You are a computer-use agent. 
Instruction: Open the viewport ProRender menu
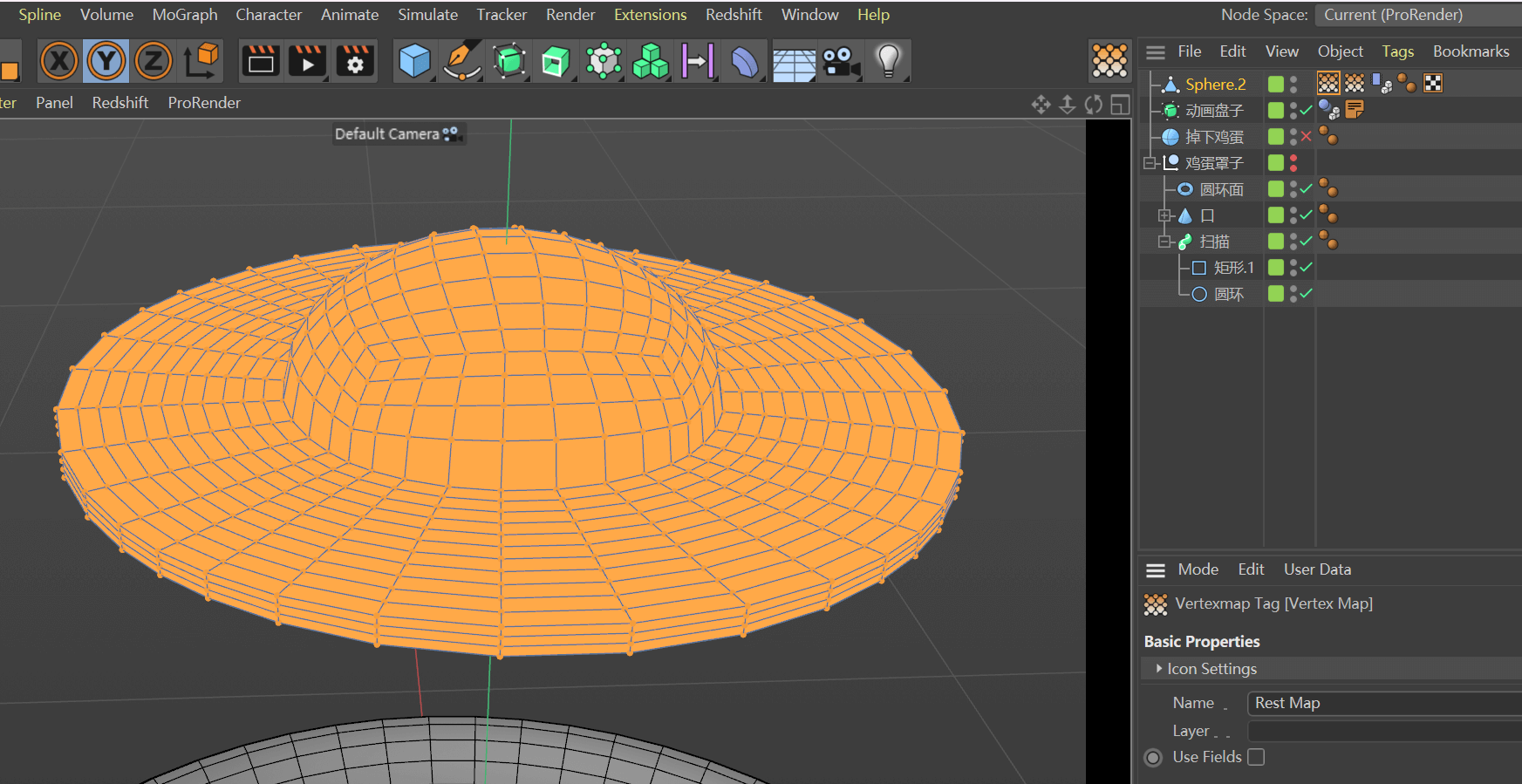[204, 103]
